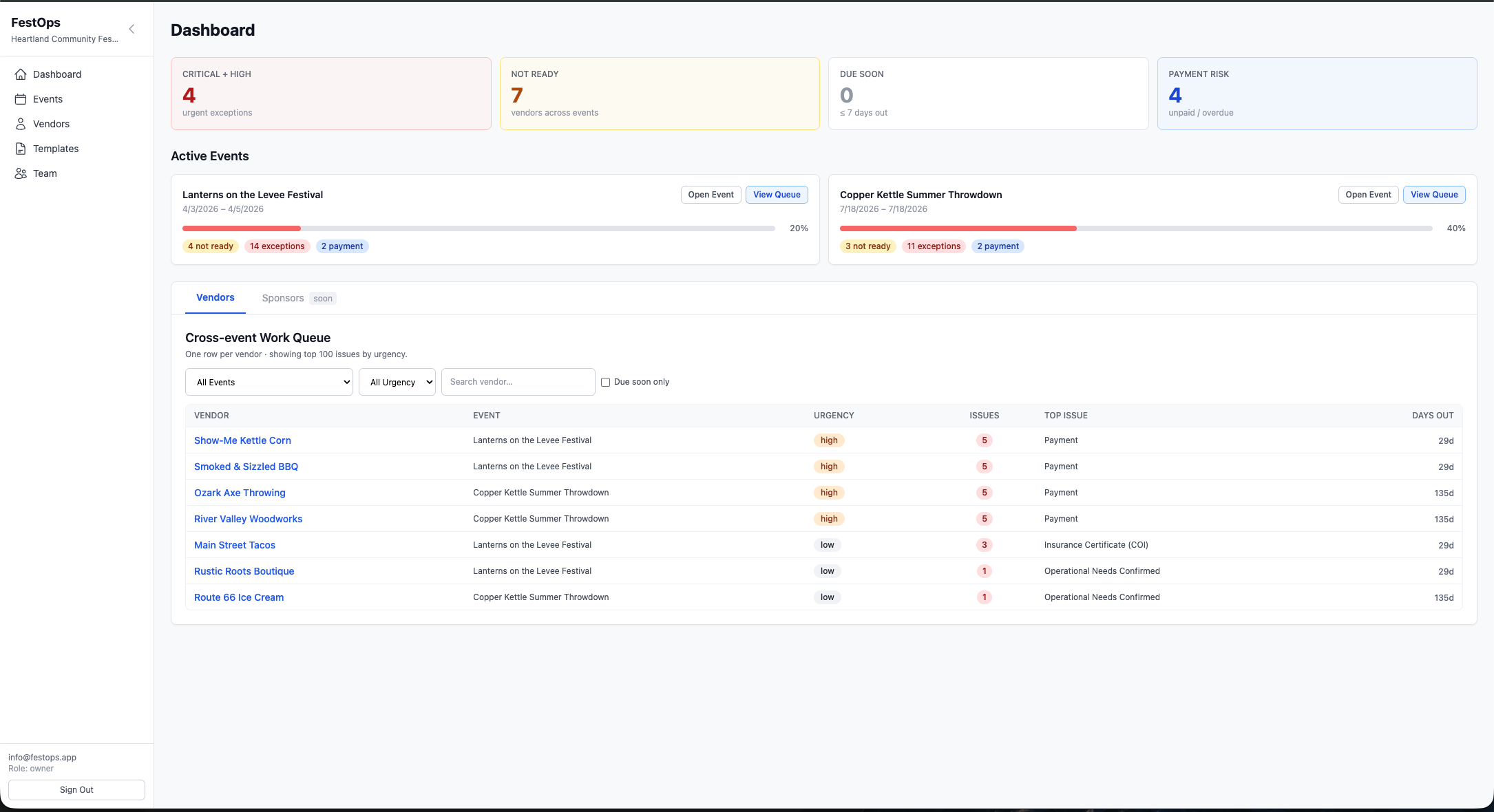Click the Templates document icon

click(21, 149)
